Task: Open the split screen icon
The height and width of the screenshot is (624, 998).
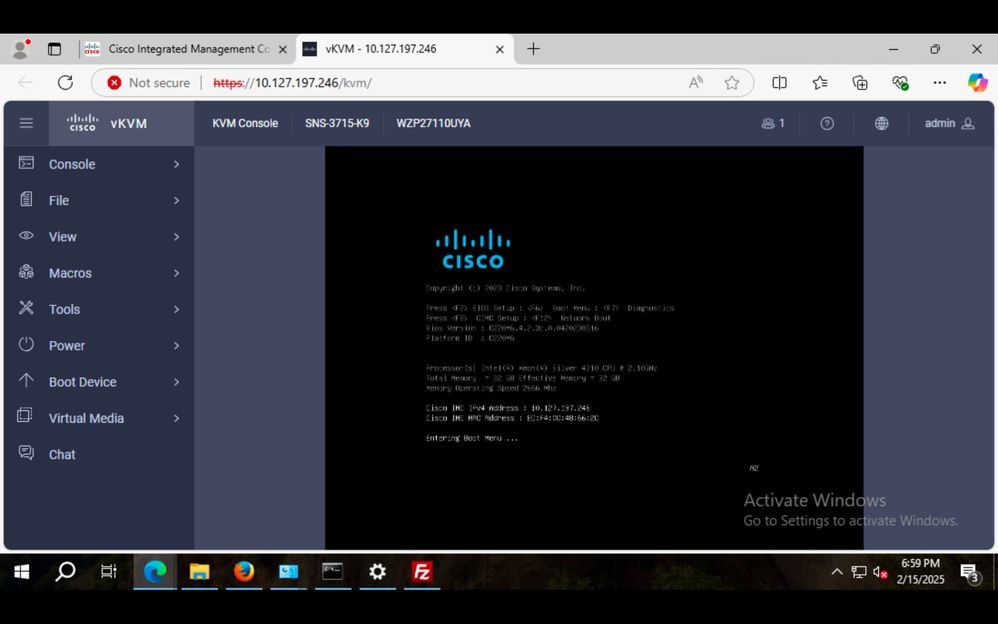Action: pos(779,83)
